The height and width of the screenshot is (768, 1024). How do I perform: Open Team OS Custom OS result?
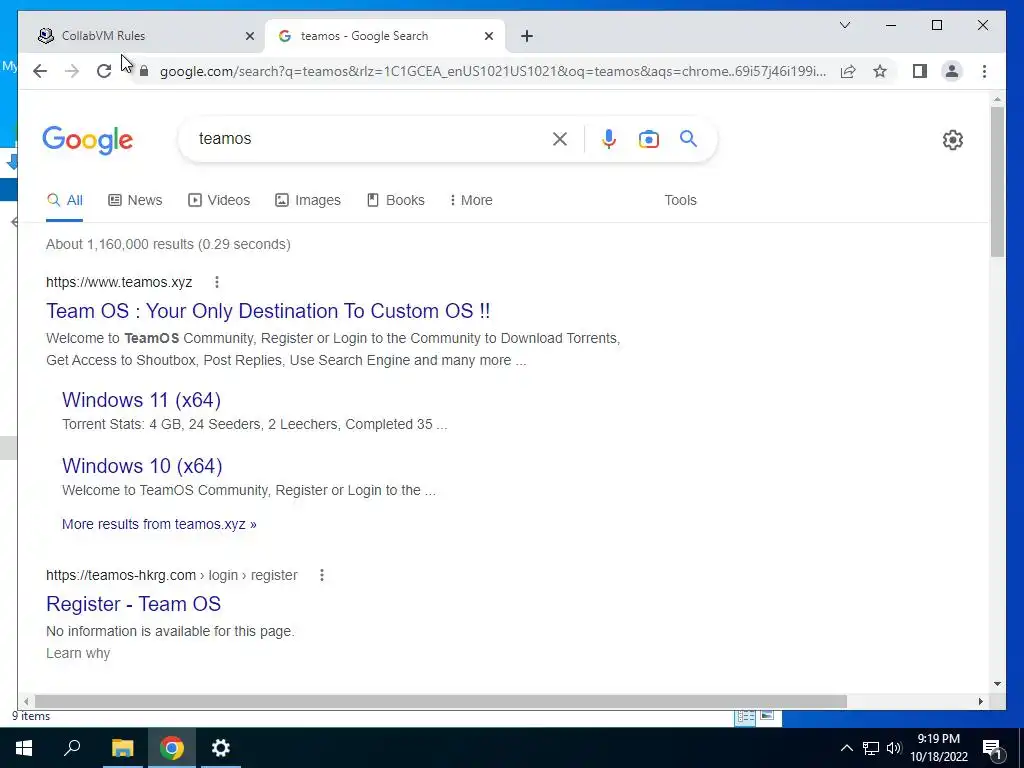click(x=268, y=311)
